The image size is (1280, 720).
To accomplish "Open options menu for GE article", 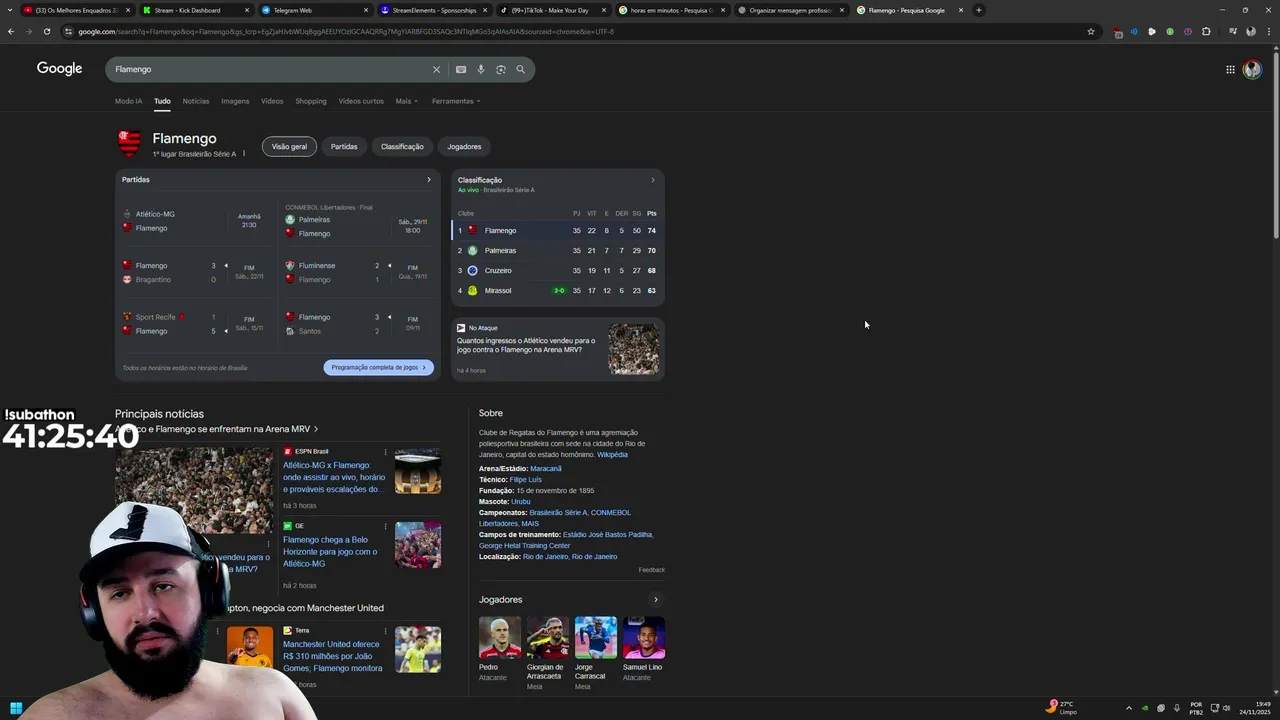I will 385,526.
